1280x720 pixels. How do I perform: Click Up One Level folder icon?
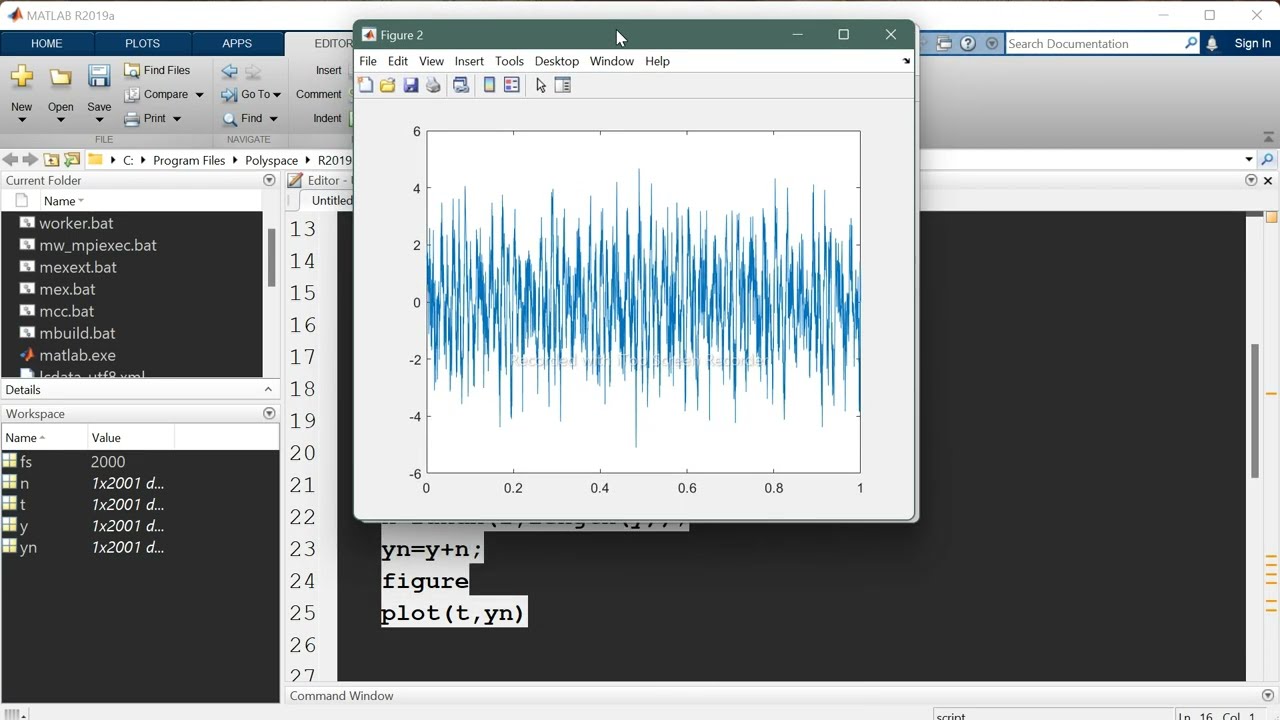[x=51, y=160]
